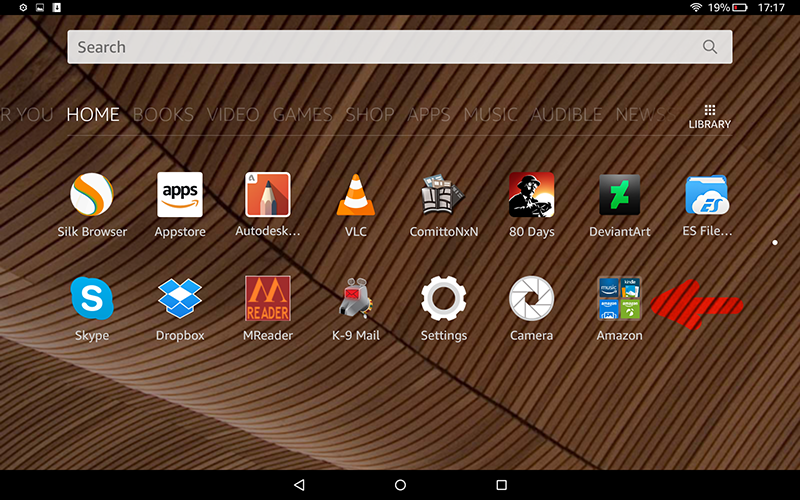The width and height of the screenshot is (800, 500).
Task: Open the Camera app
Action: (x=531, y=299)
